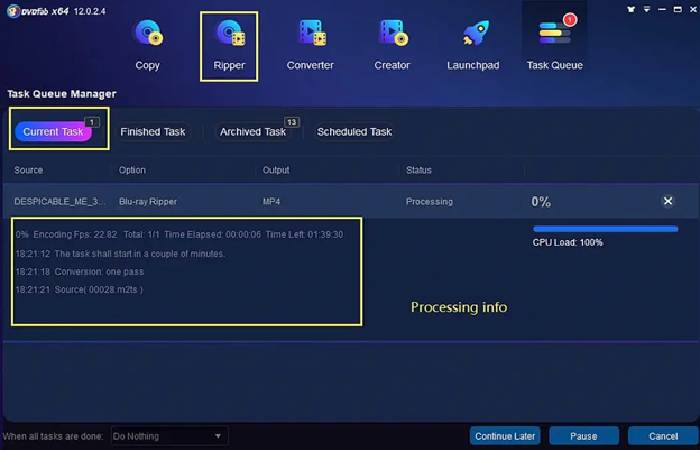Click the blue task progress bar

pyautogui.click(x=605, y=229)
